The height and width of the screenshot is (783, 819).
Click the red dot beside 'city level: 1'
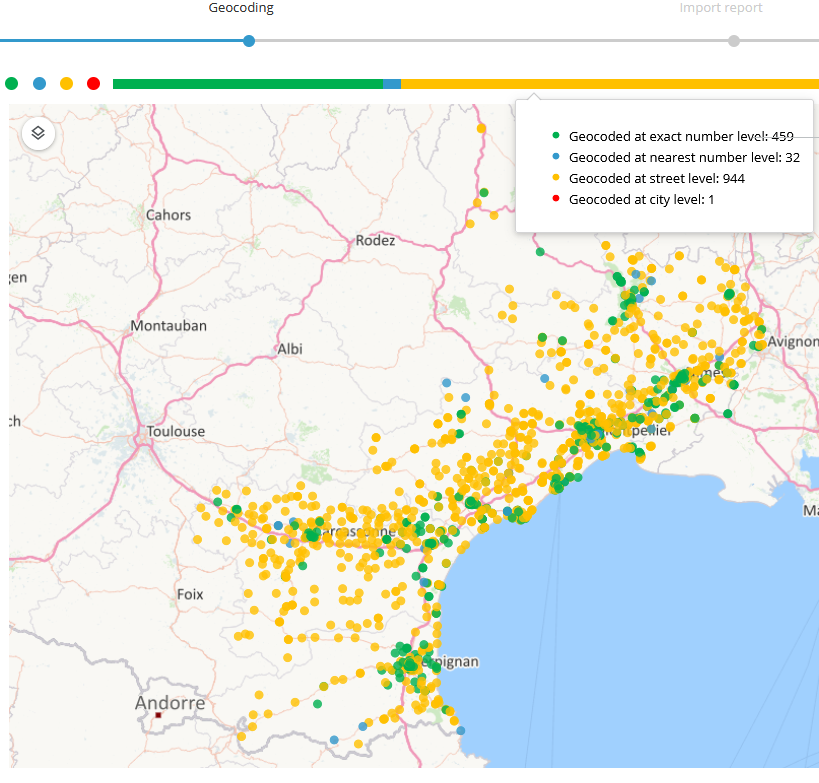(554, 199)
